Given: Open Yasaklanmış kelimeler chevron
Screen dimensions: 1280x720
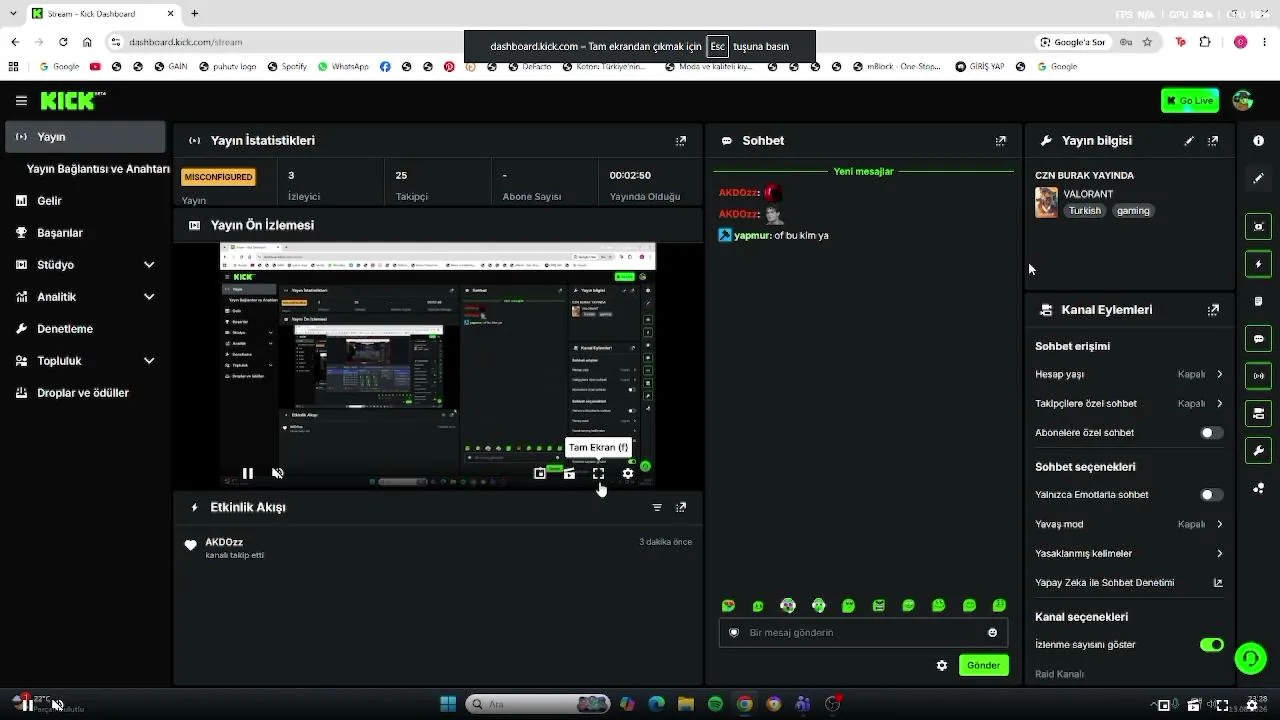Looking at the screenshot, I should coord(1219,553).
